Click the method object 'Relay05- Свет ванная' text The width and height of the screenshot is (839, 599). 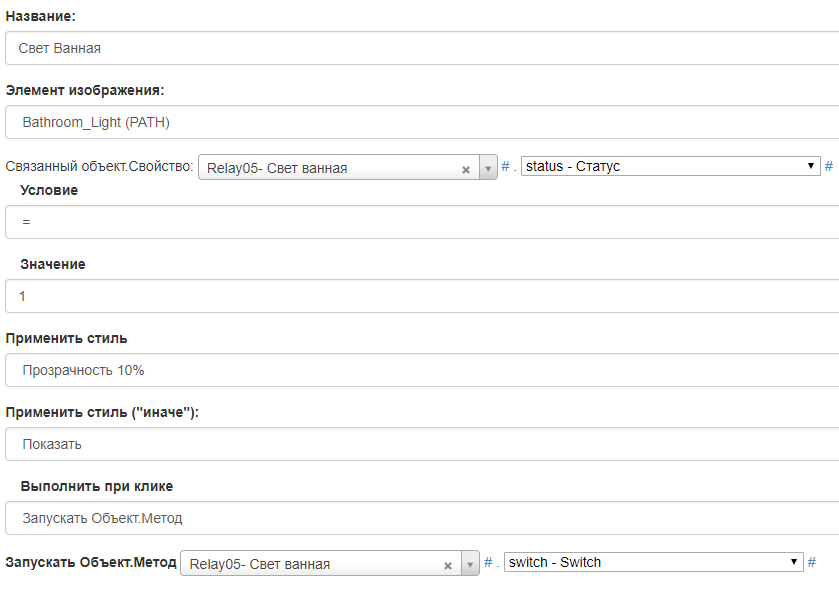[260, 564]
